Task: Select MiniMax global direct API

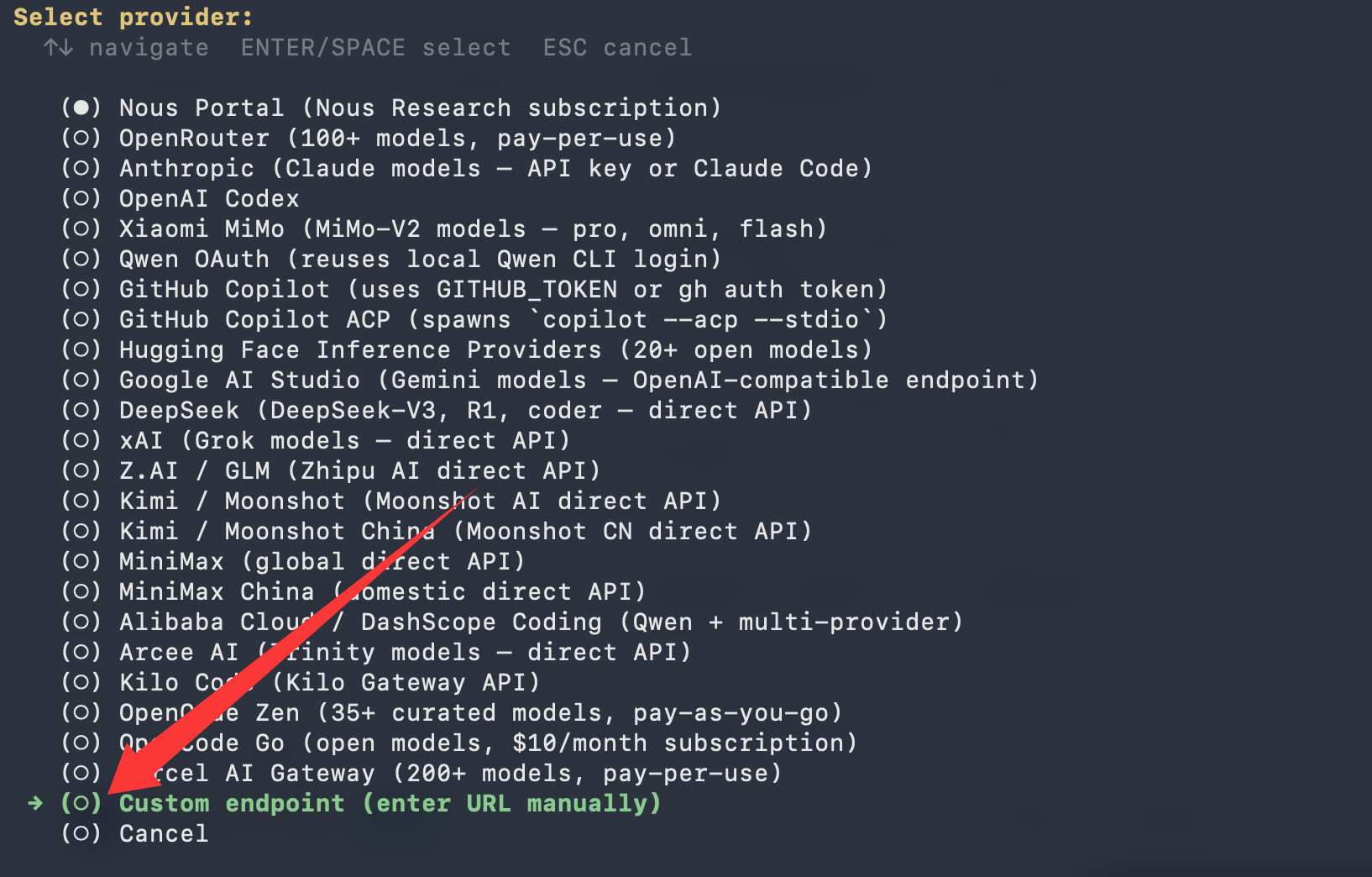Action: (293, 561)
